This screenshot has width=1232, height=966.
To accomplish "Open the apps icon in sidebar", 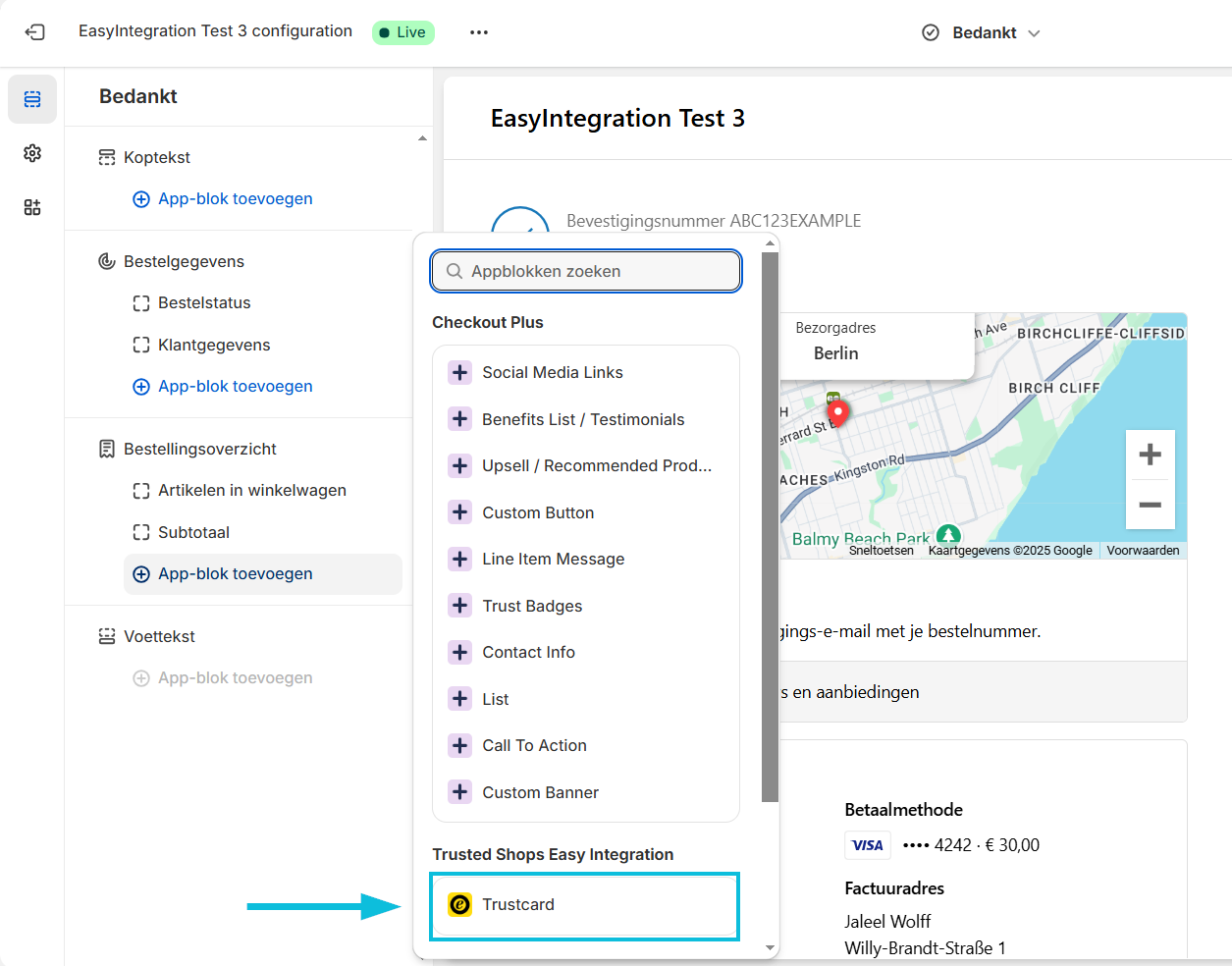I will tap(32, 207).
